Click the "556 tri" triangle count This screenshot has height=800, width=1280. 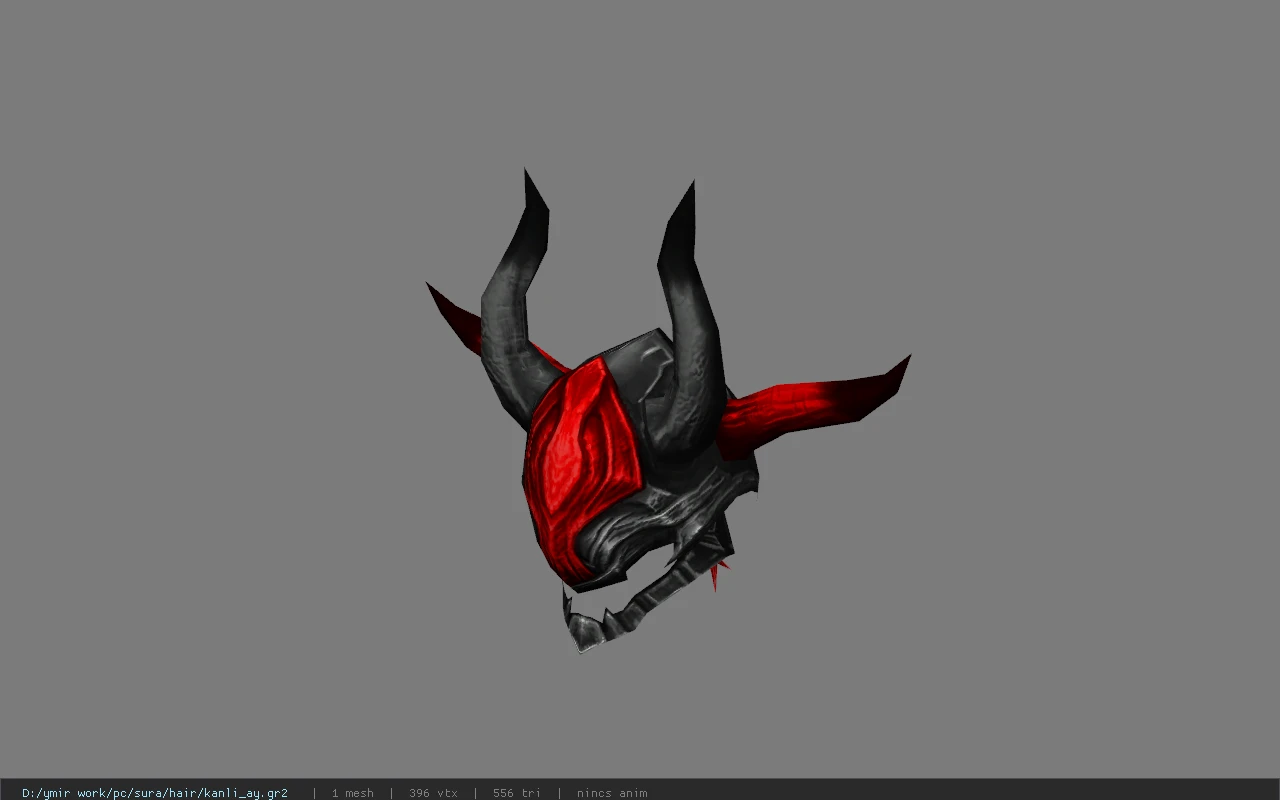516,793
